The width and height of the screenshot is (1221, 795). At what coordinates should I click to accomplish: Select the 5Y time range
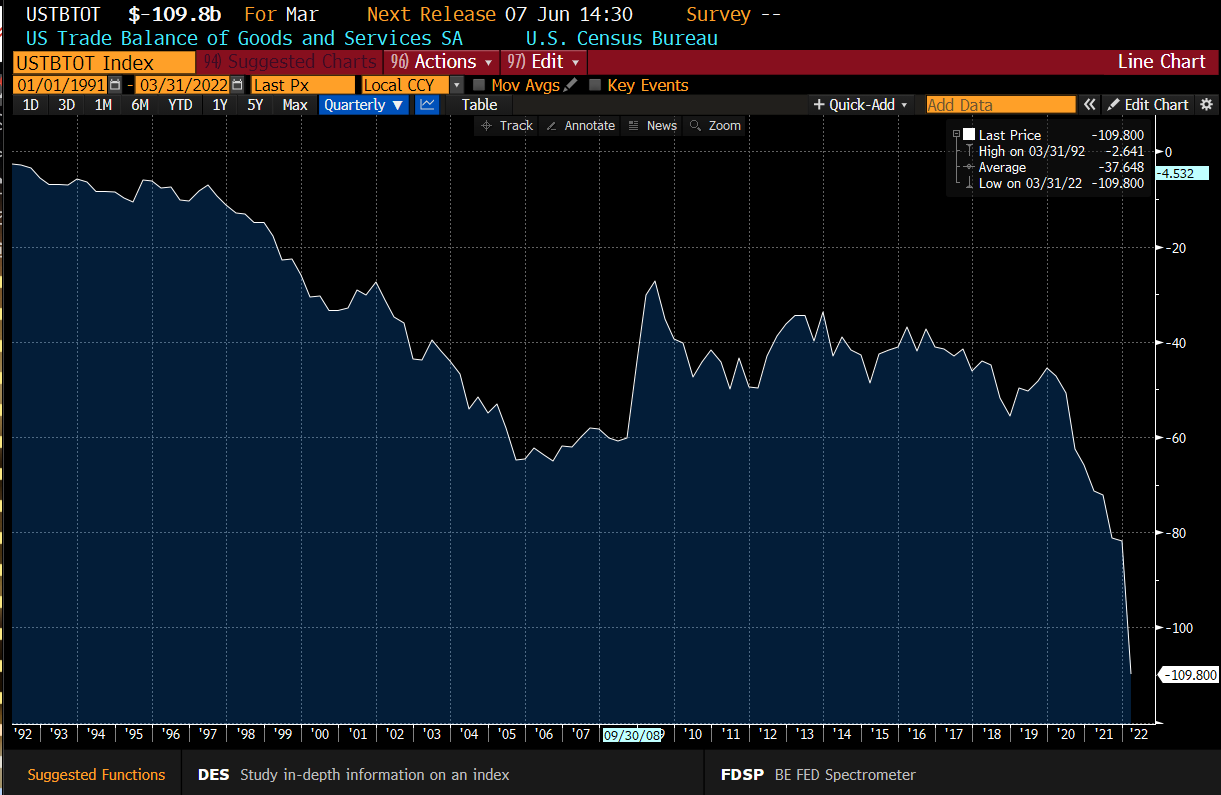point(255,105)
